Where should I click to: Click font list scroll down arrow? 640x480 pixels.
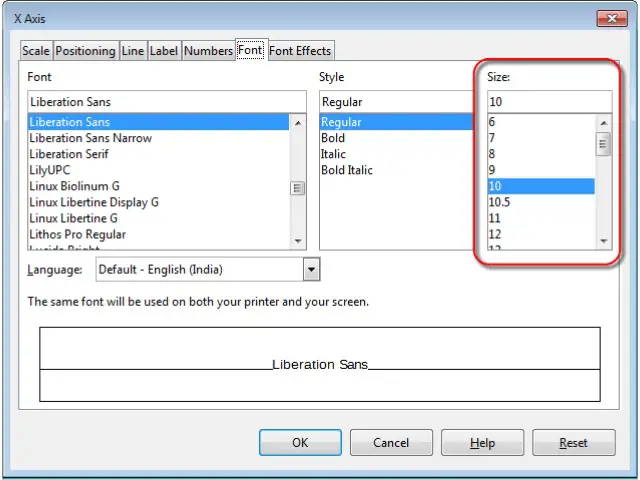[x=298, y=241]
